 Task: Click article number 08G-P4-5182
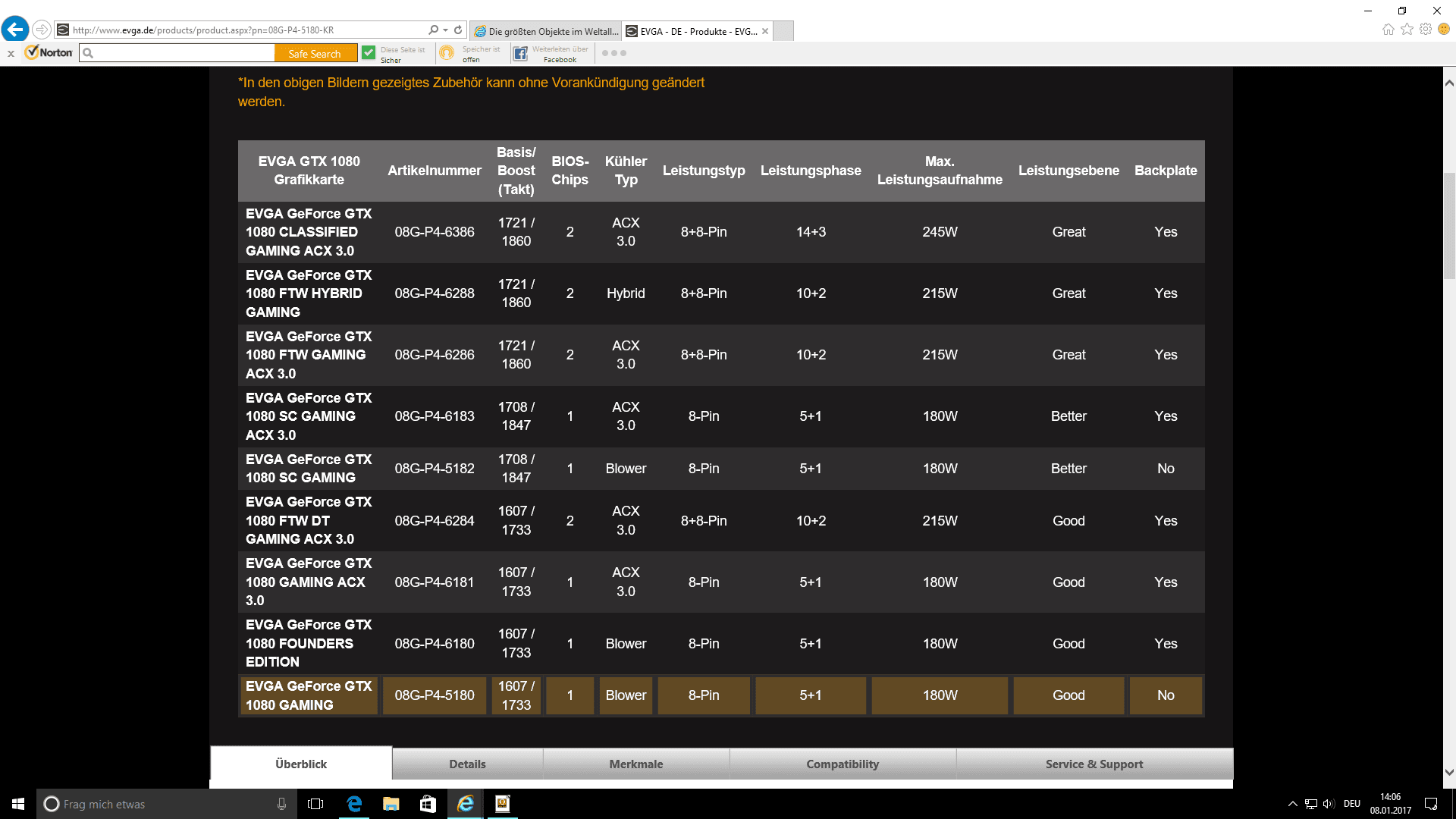(x=435, y=469)
